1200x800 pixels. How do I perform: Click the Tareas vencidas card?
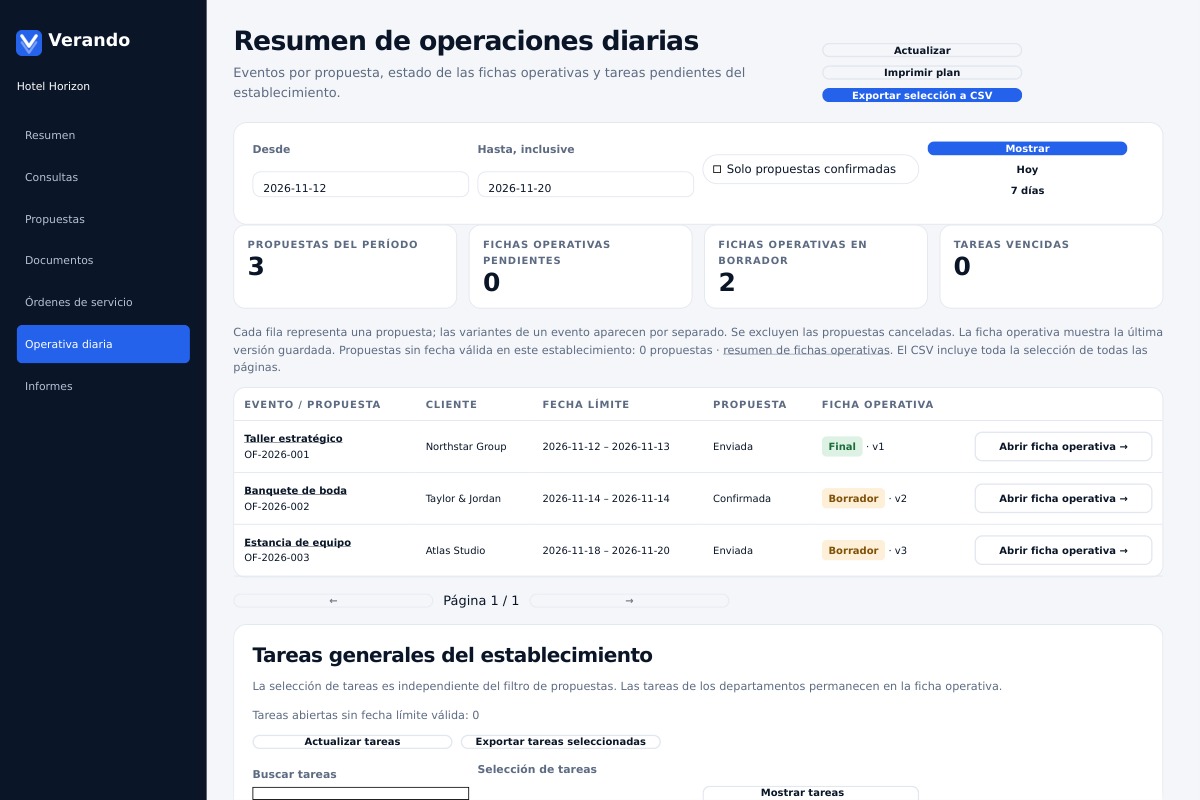pos(1051,267)
